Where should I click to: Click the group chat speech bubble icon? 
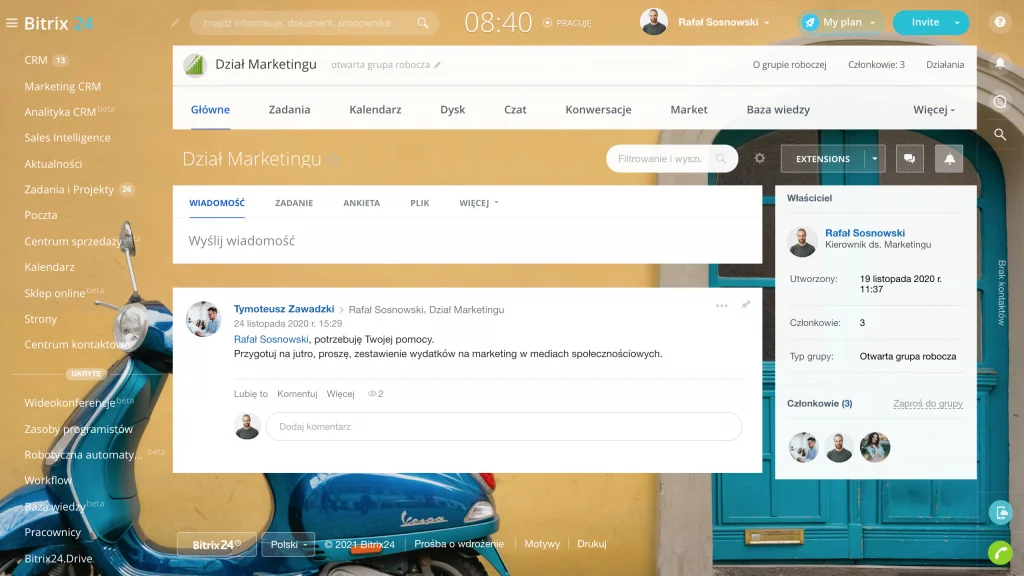pyautogui.click(x=909, y=158)
